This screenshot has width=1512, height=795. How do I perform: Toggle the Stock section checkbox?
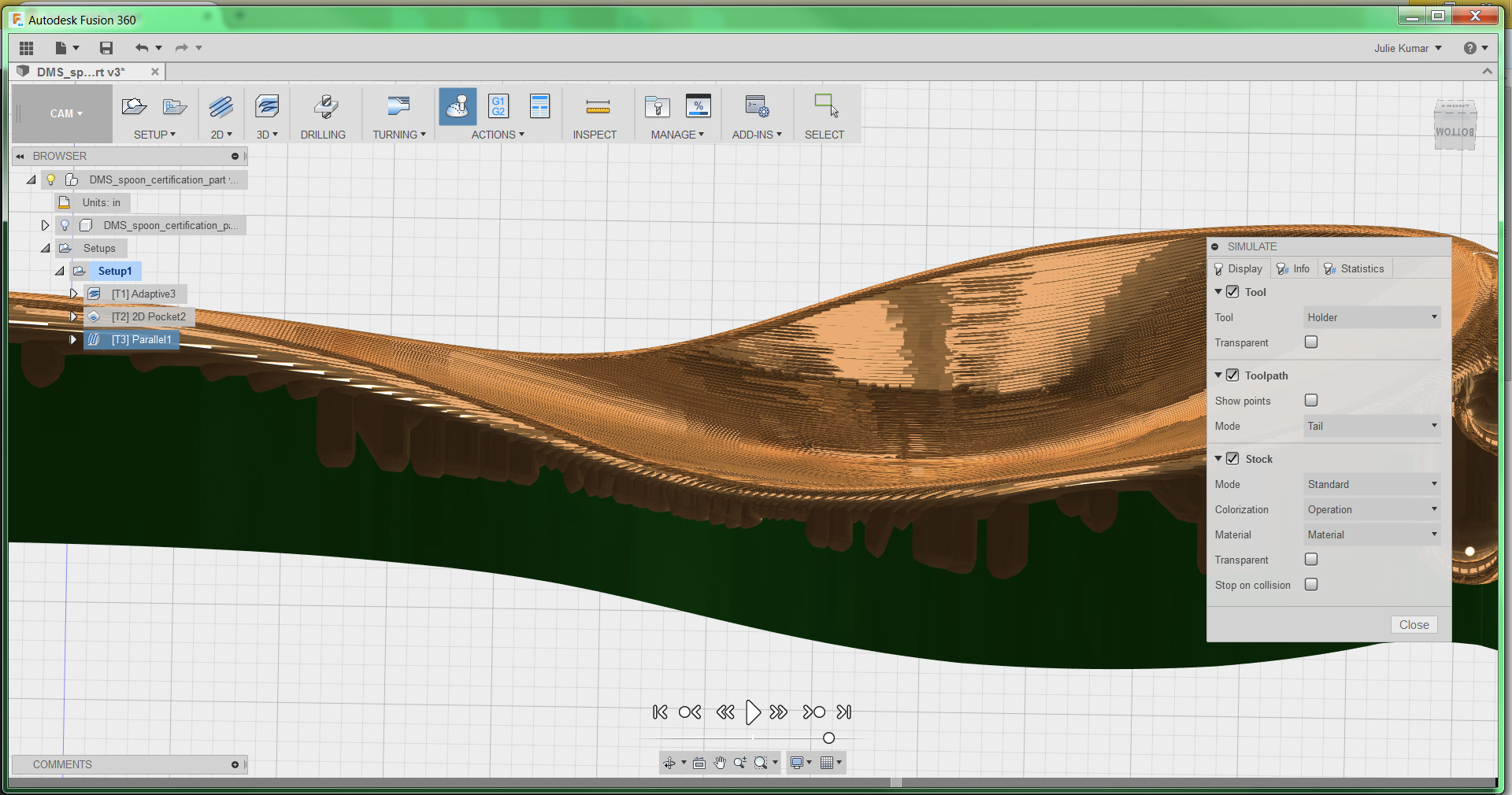[1232, 459]
